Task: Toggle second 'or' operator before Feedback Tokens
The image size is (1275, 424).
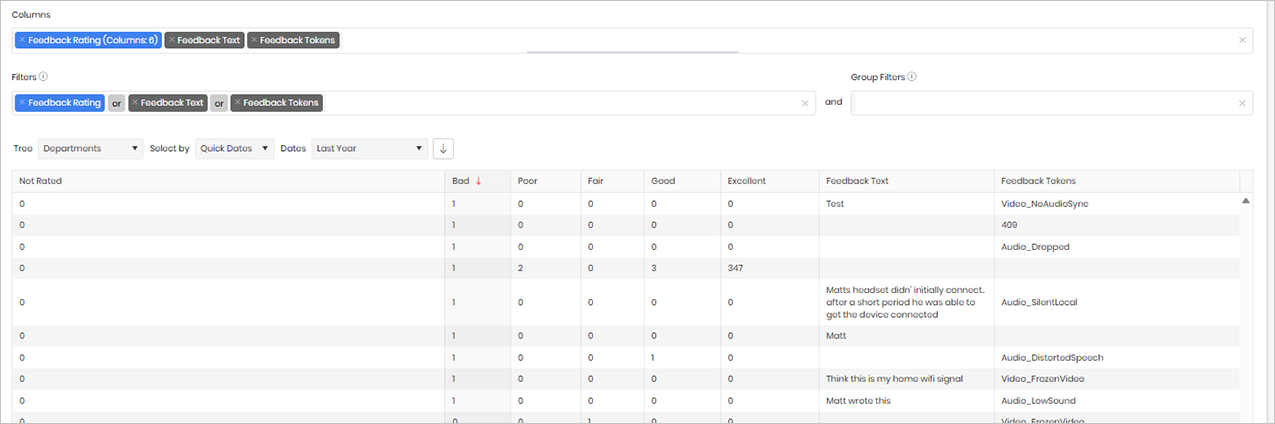Action: [x=219, y=102]
